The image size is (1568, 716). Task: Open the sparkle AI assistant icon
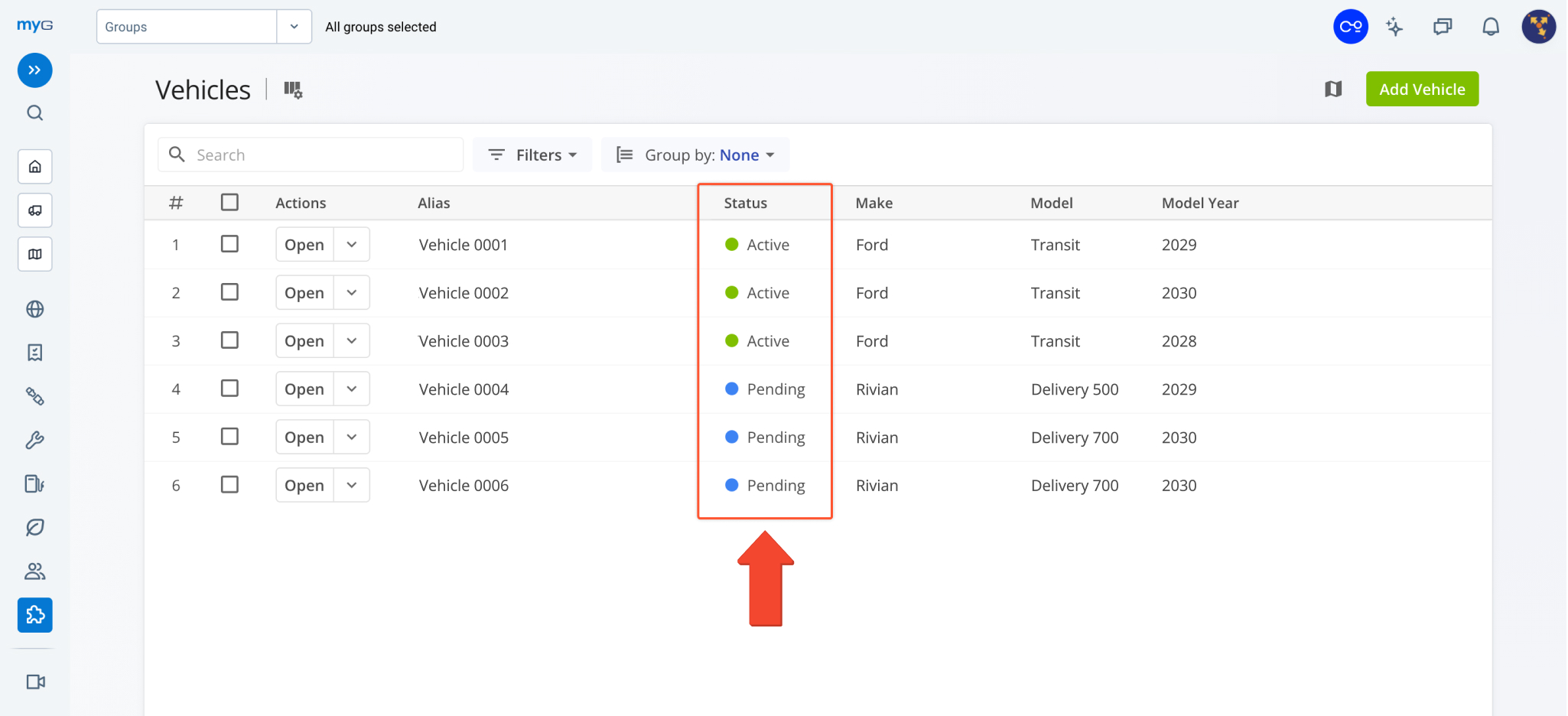pyautogui.click(x=1394, y=28)
